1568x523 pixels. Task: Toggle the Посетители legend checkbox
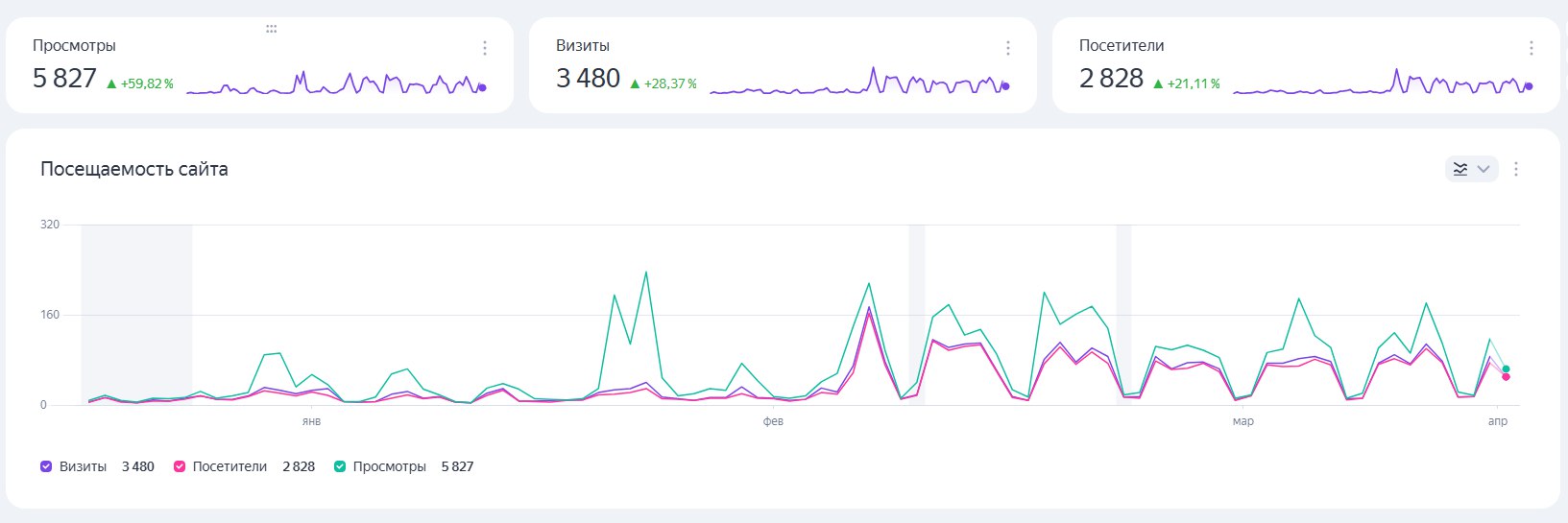pyautogui.click(x=180, y=466)
